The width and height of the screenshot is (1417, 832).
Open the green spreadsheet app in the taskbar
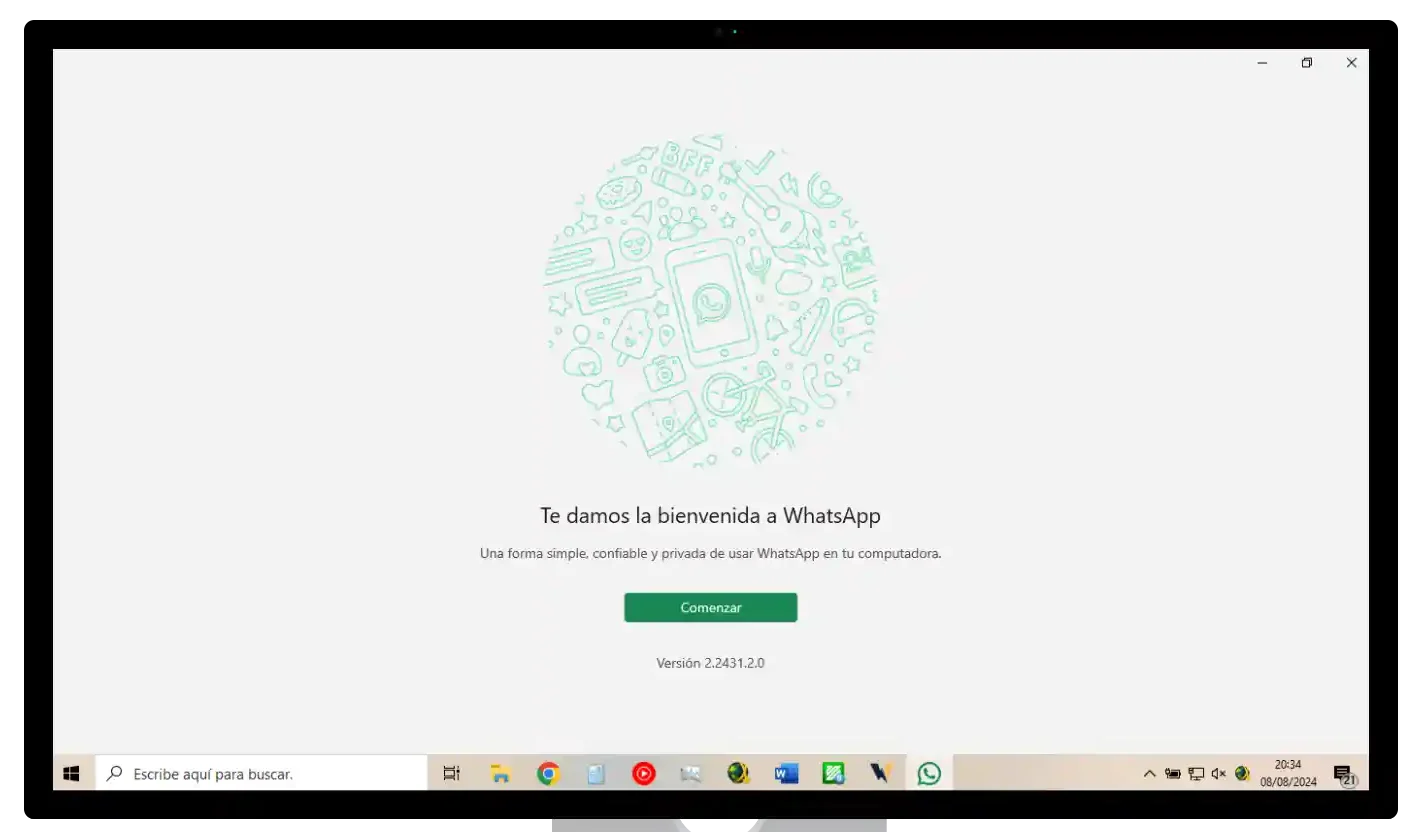[x=834, y=773]
